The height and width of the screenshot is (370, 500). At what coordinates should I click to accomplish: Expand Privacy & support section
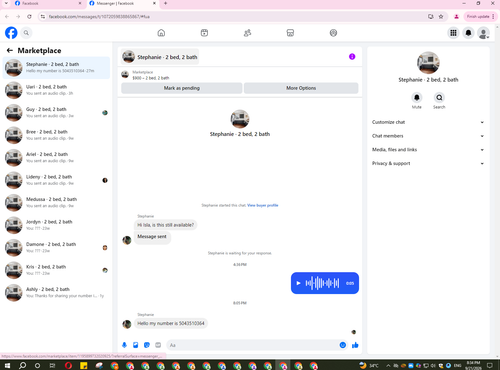[x=428, y=163]
